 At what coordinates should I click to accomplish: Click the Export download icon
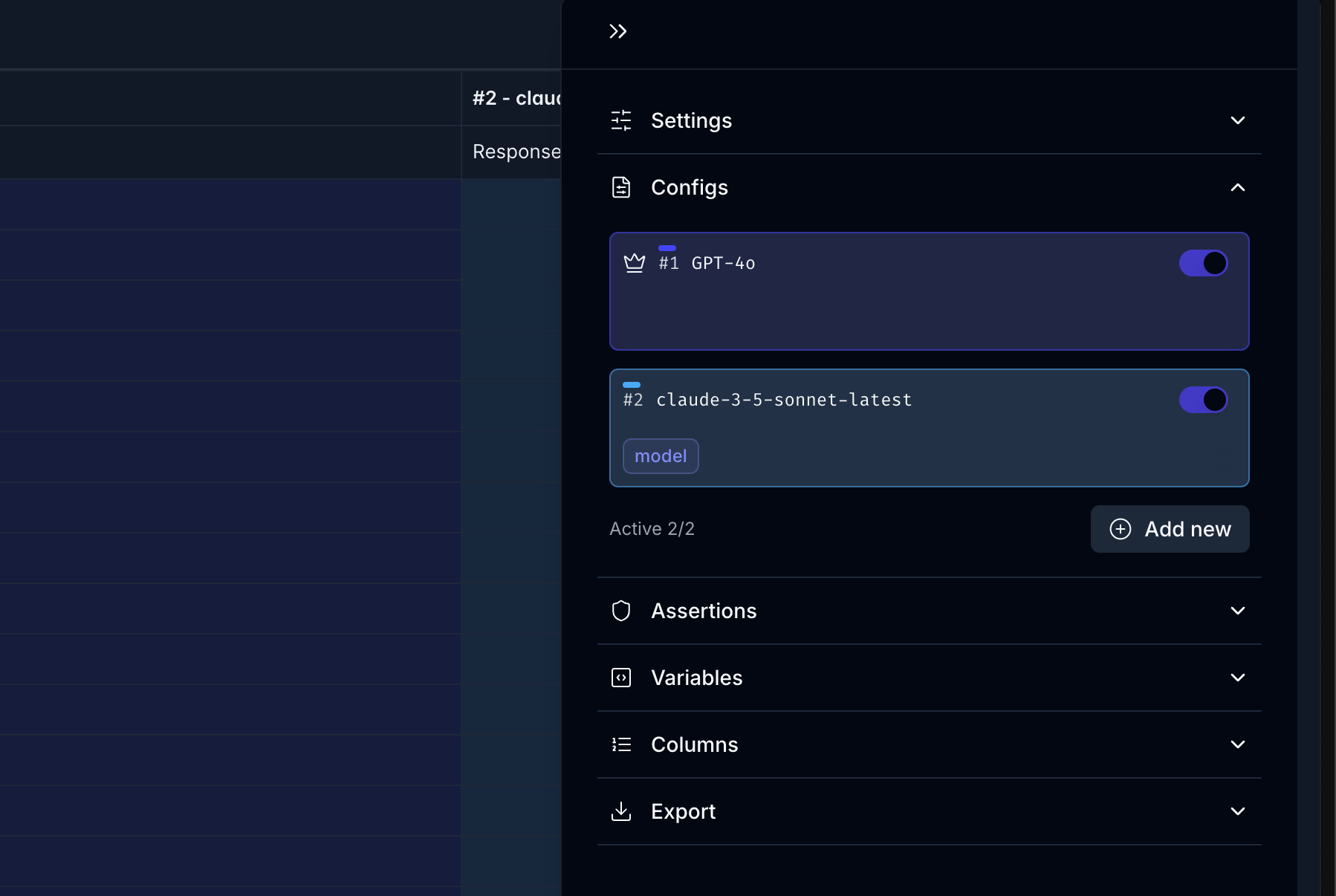[623, 811]
